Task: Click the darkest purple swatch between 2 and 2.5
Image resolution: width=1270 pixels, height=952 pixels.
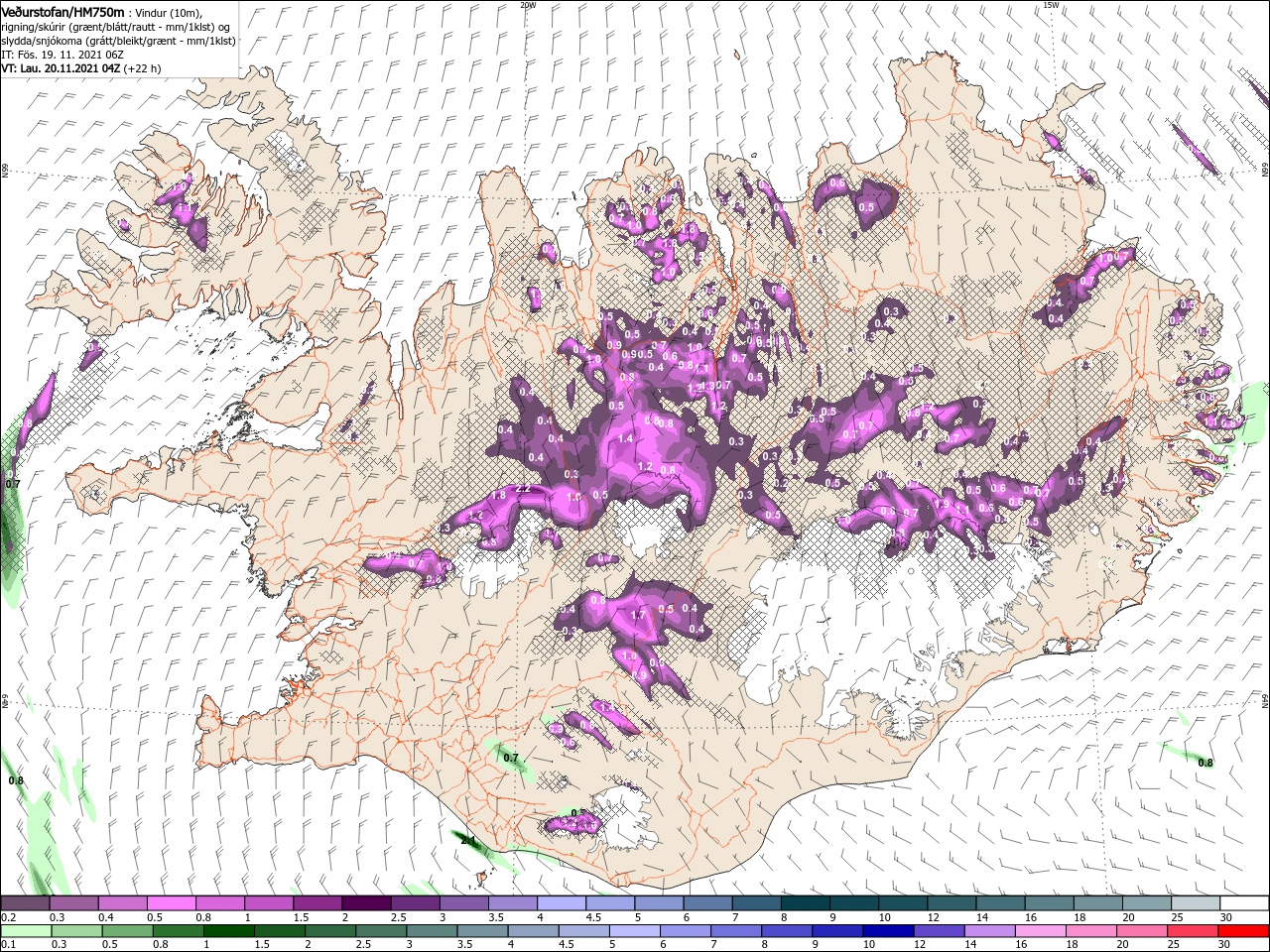Action: click(x=365, y=903)
